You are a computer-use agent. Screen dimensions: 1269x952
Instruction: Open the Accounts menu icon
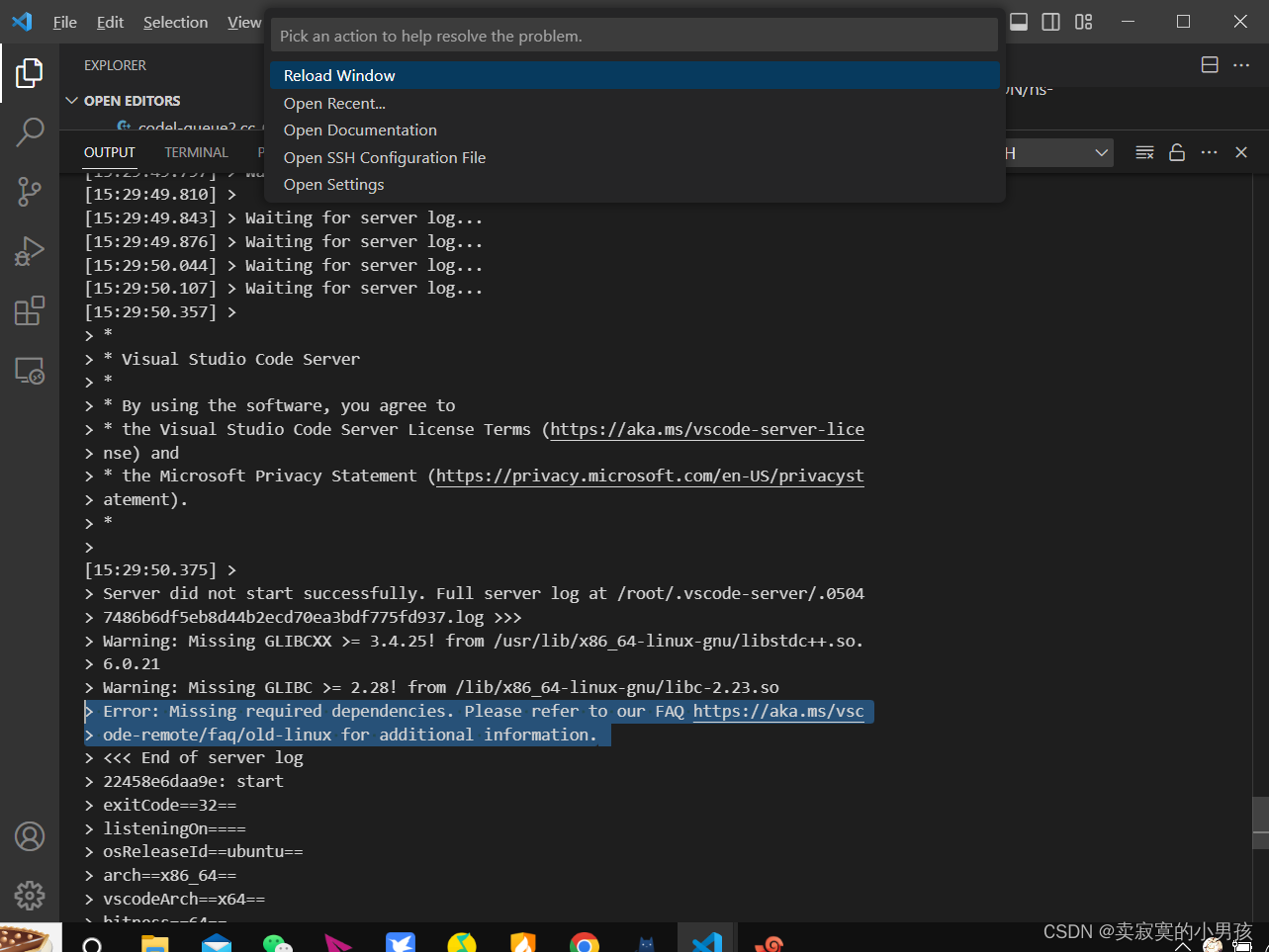point(30,836)
